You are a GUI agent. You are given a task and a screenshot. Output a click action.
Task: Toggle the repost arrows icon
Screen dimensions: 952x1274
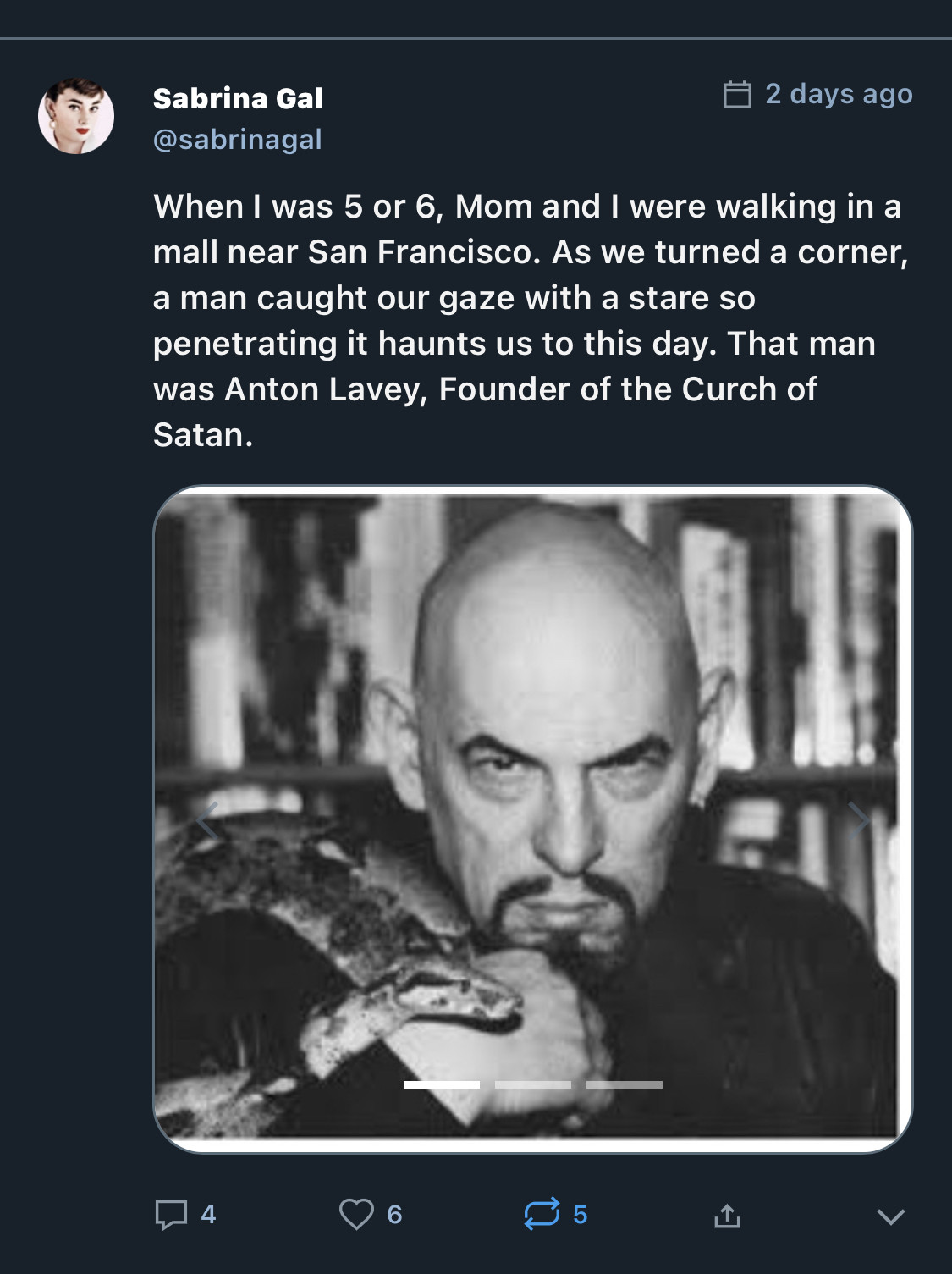click(x=542, y=1214)
